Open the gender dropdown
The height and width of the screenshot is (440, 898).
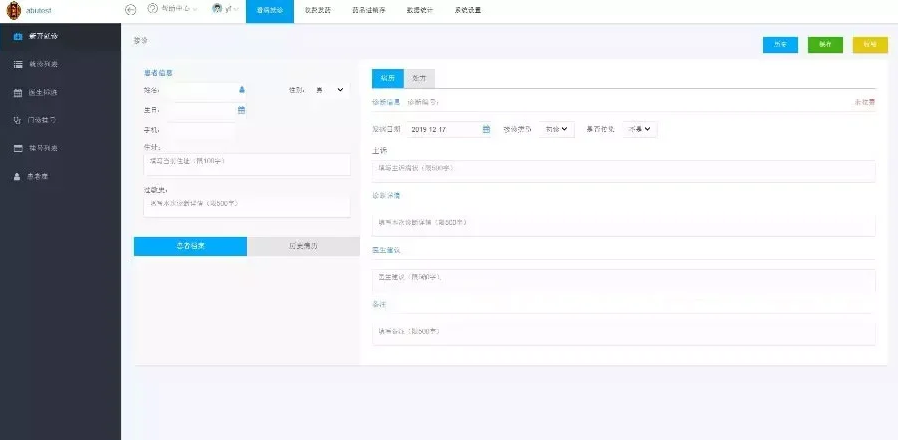tap(328, 90)
